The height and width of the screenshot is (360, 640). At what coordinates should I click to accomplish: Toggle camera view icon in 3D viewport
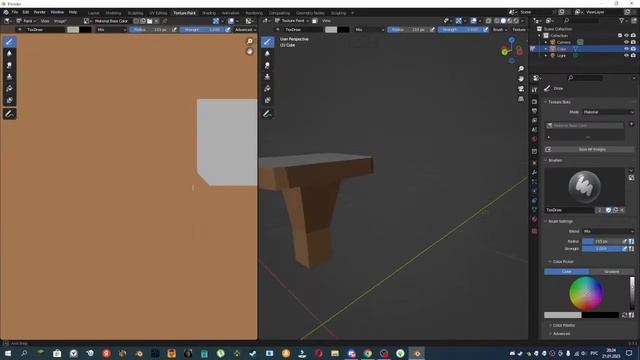click(521, 89)
